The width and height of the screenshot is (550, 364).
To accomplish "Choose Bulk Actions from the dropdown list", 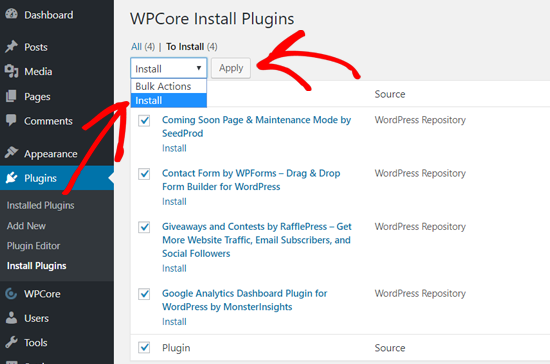I will pyautogui.click(x=169, y=86).
